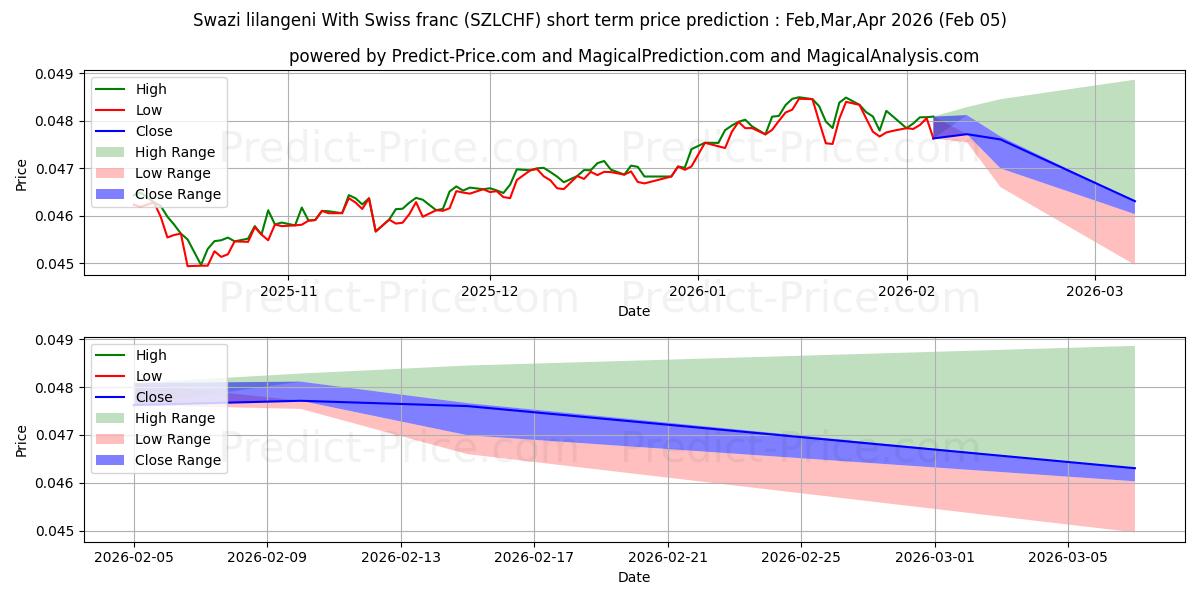Click the Low Range swatch in bottom chart legend

tap(113, 439)
